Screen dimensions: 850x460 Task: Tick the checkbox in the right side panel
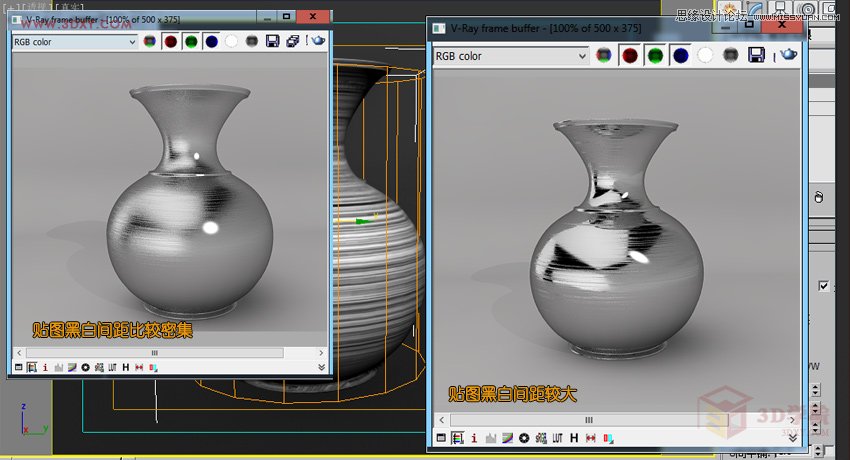click(x=823, y=286)
